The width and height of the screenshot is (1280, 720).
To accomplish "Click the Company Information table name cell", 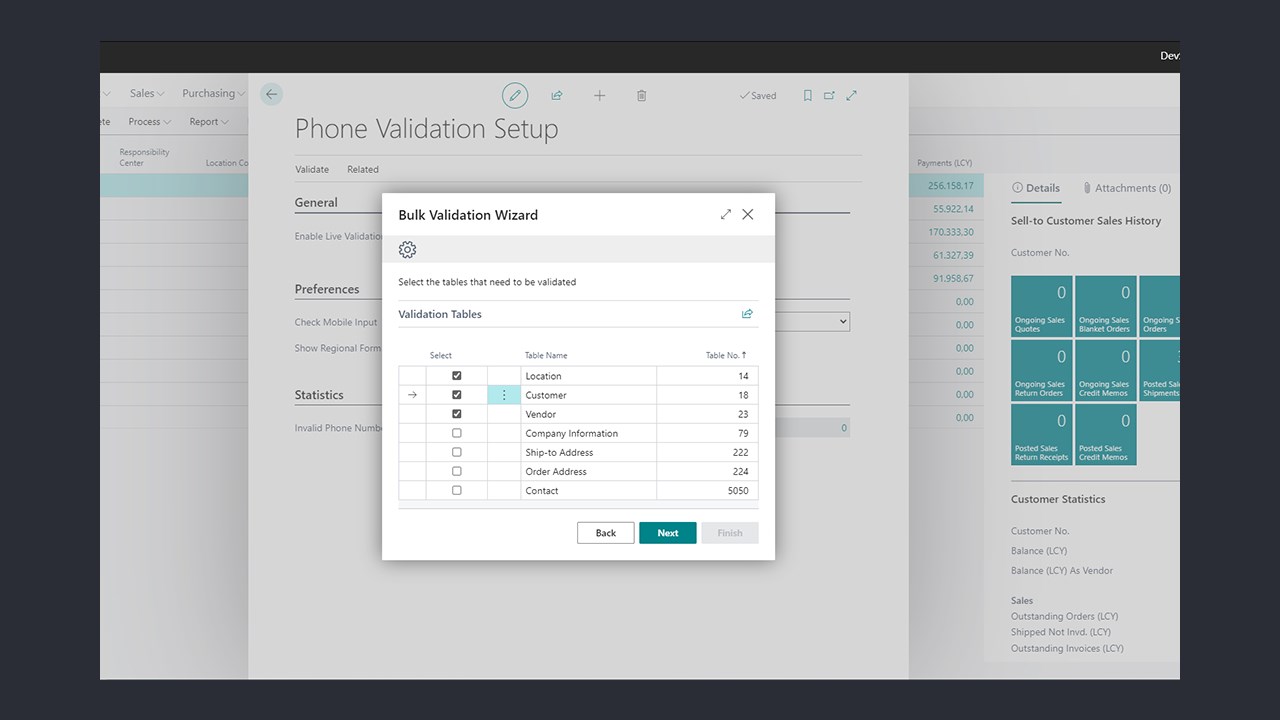I will (588, 433).
